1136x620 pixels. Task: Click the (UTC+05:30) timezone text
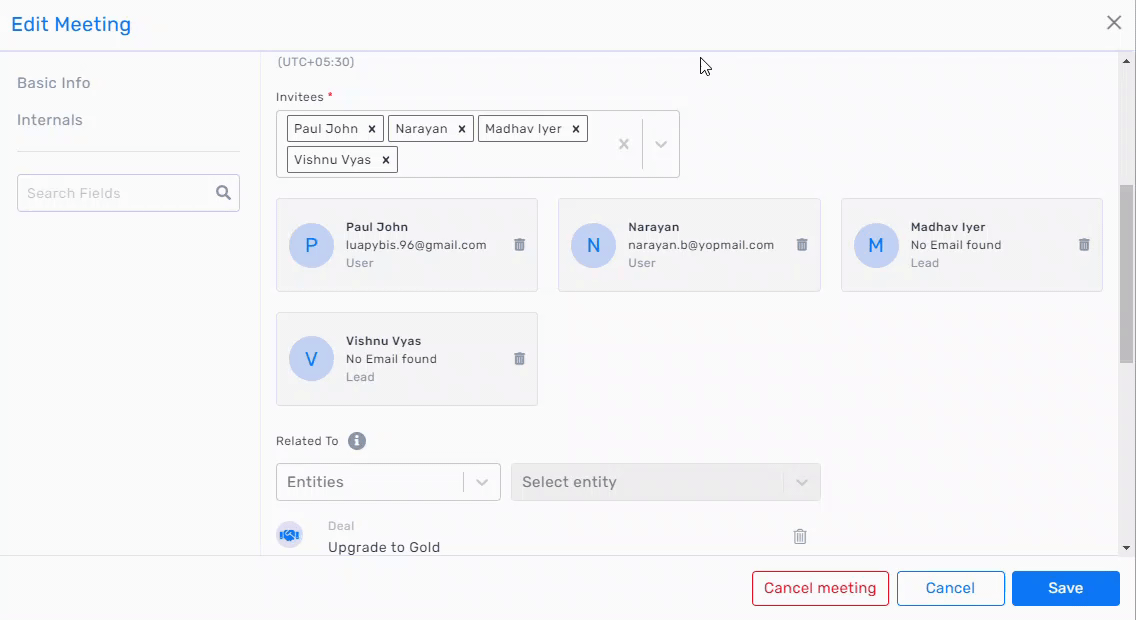(x=316, y=62)
